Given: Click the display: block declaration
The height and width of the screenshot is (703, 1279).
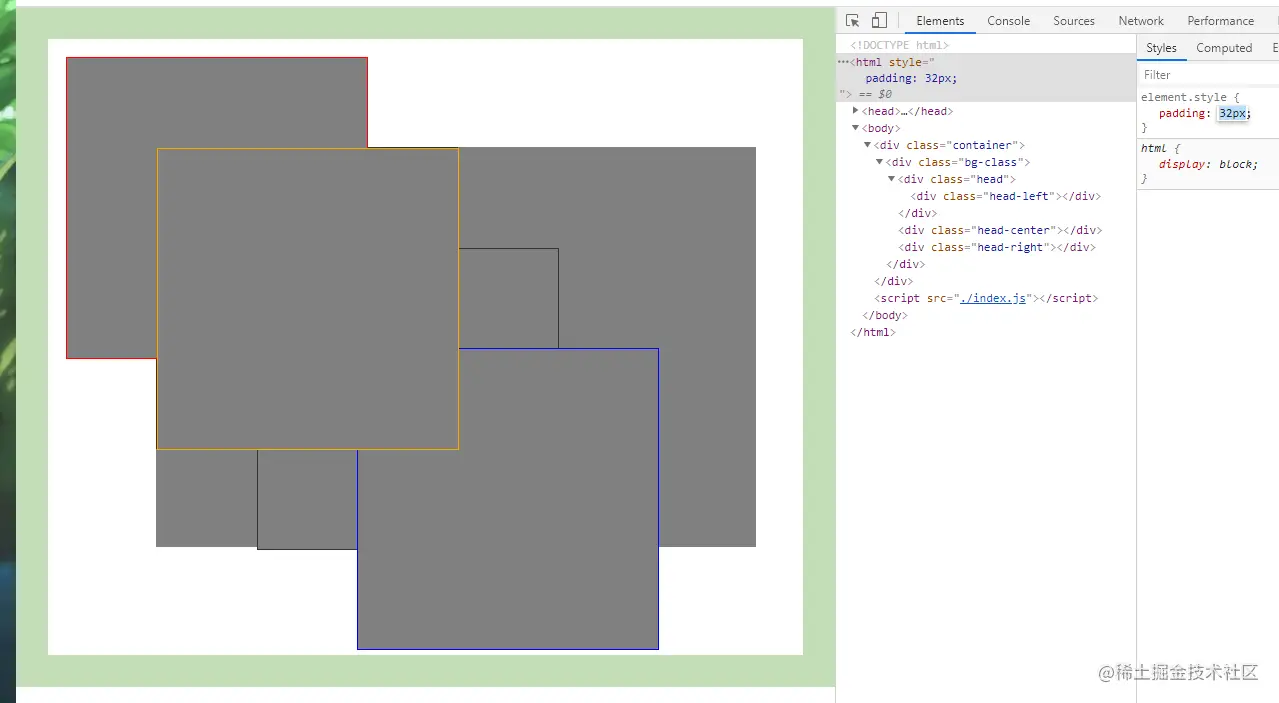Looking at the screenshot, I should [x=1208, y=164].
